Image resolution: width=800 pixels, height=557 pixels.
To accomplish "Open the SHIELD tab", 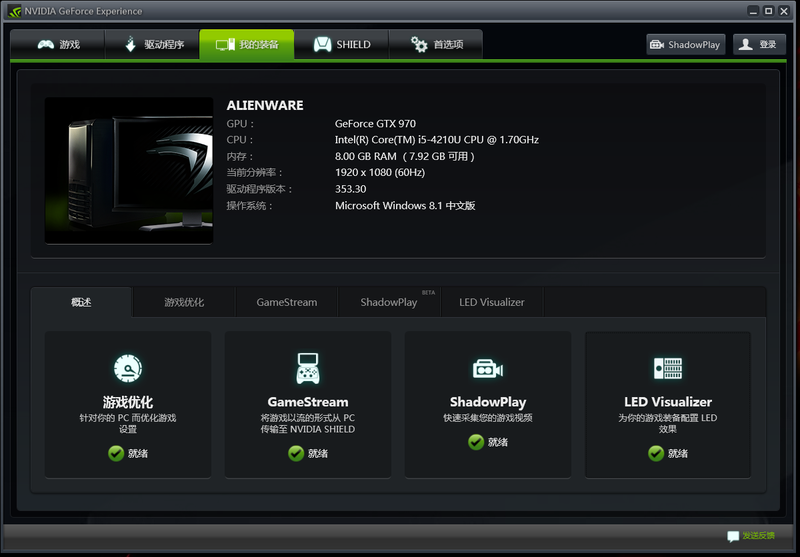I will [341, 44].
